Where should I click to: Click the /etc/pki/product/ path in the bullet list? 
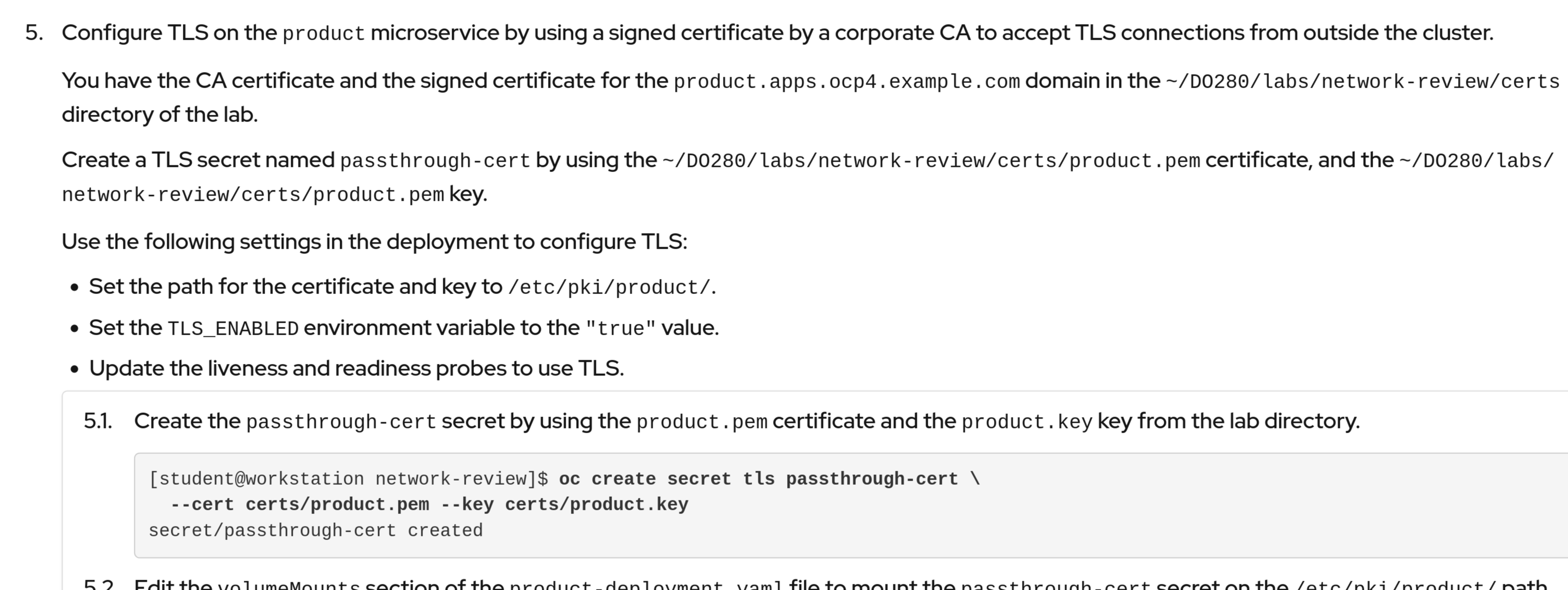pyautogui.click(x=609, y=287)
